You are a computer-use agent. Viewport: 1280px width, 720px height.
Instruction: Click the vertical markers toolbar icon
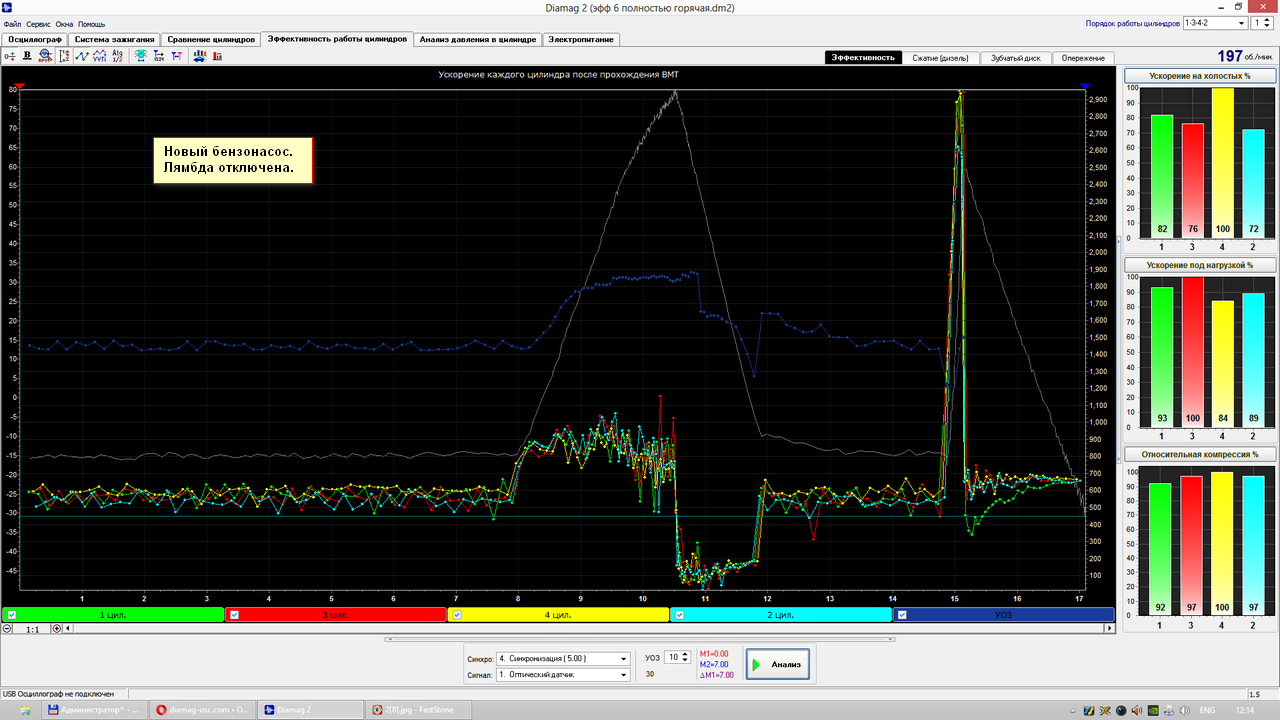point(65,56)
